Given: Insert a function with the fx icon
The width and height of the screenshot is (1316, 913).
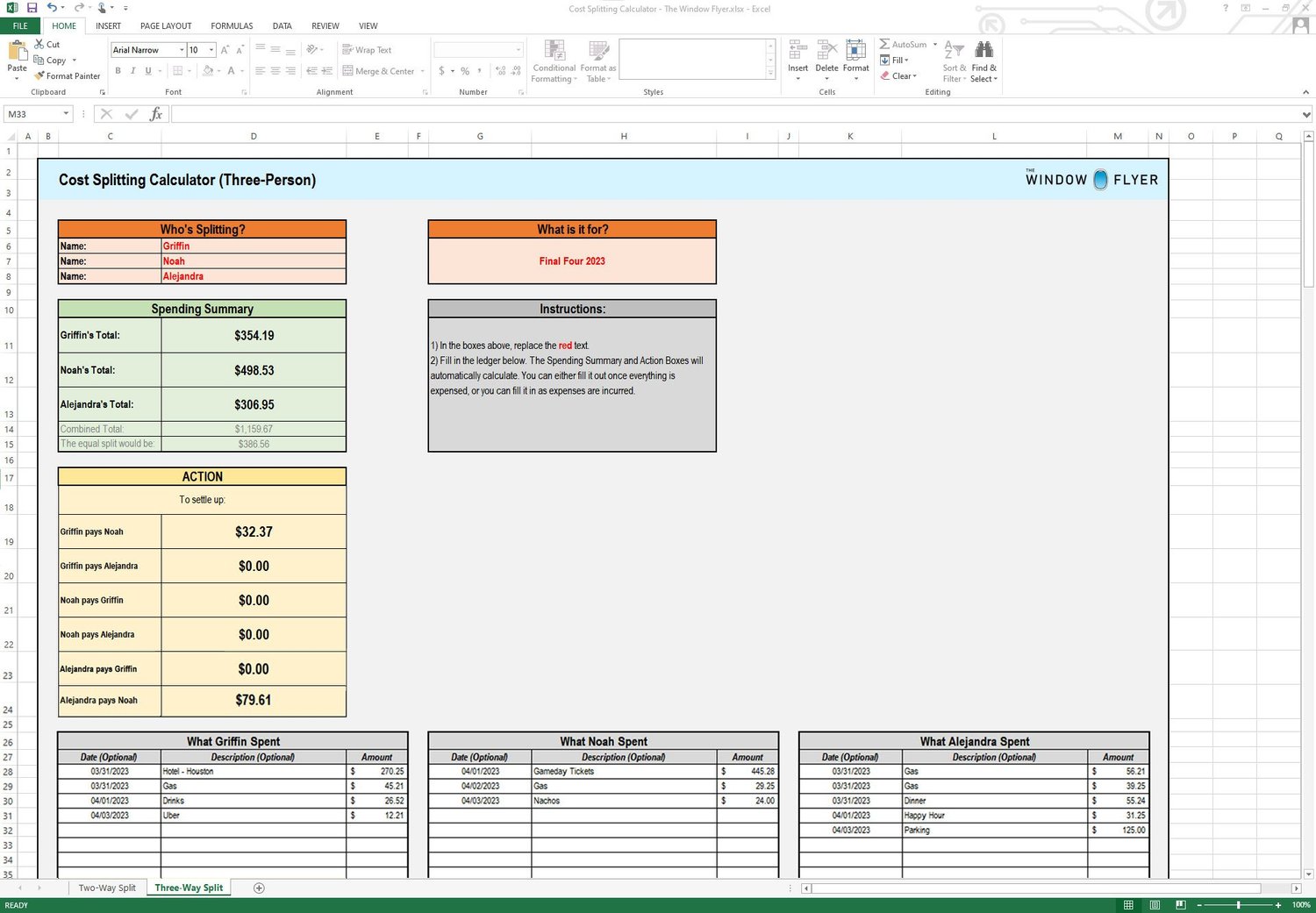Looking at the screenshot, I should coord(156,114).
